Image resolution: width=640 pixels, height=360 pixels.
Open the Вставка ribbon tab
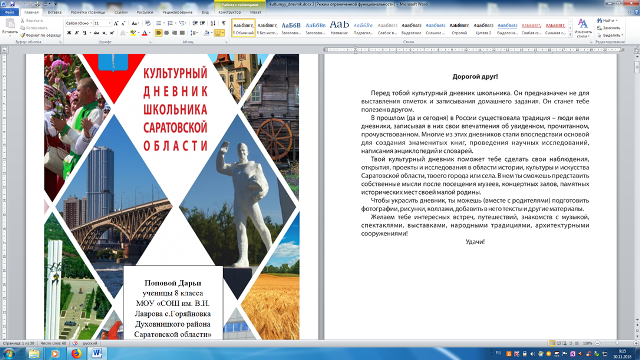55,12
